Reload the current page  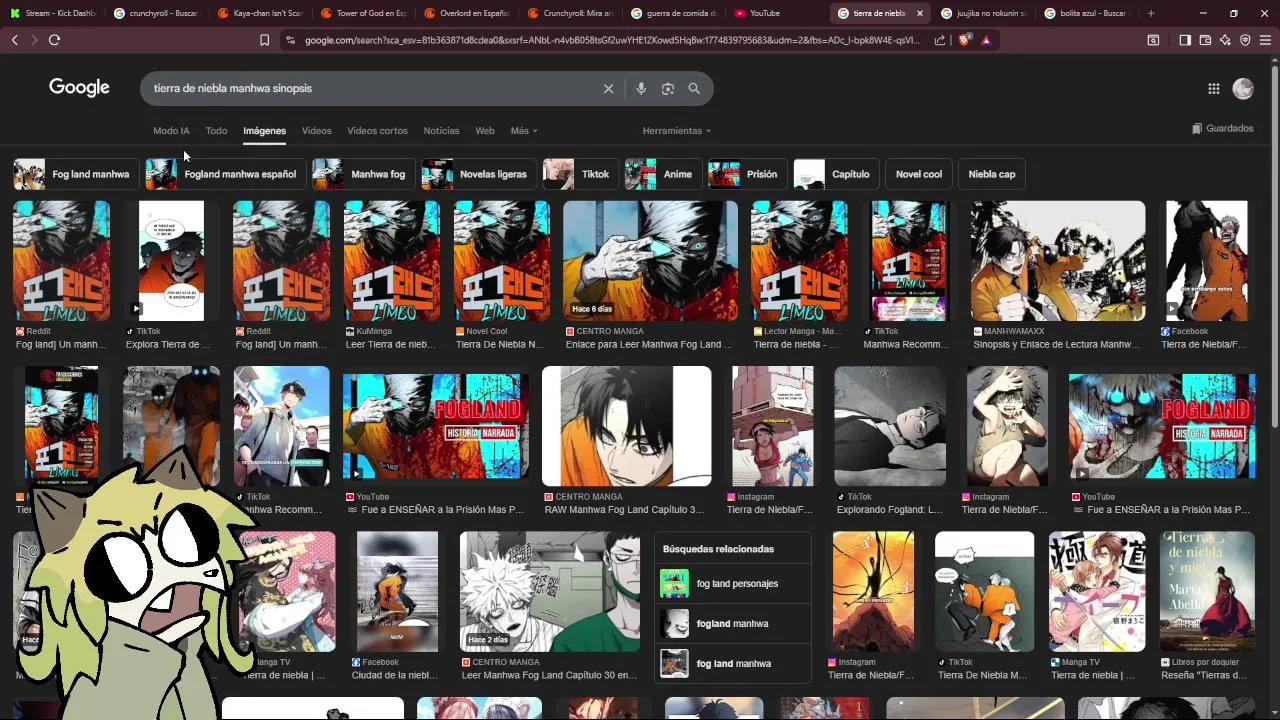[54, 40]
